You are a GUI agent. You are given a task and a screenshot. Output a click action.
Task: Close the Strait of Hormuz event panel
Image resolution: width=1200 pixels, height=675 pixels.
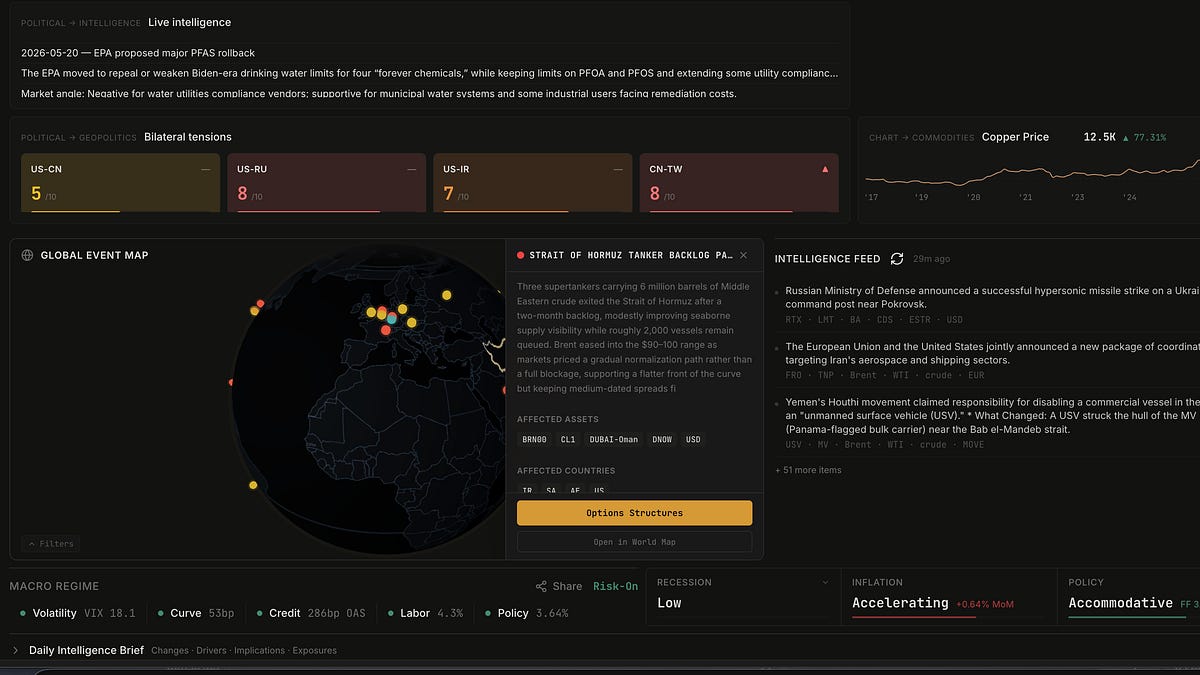point(743,255)
